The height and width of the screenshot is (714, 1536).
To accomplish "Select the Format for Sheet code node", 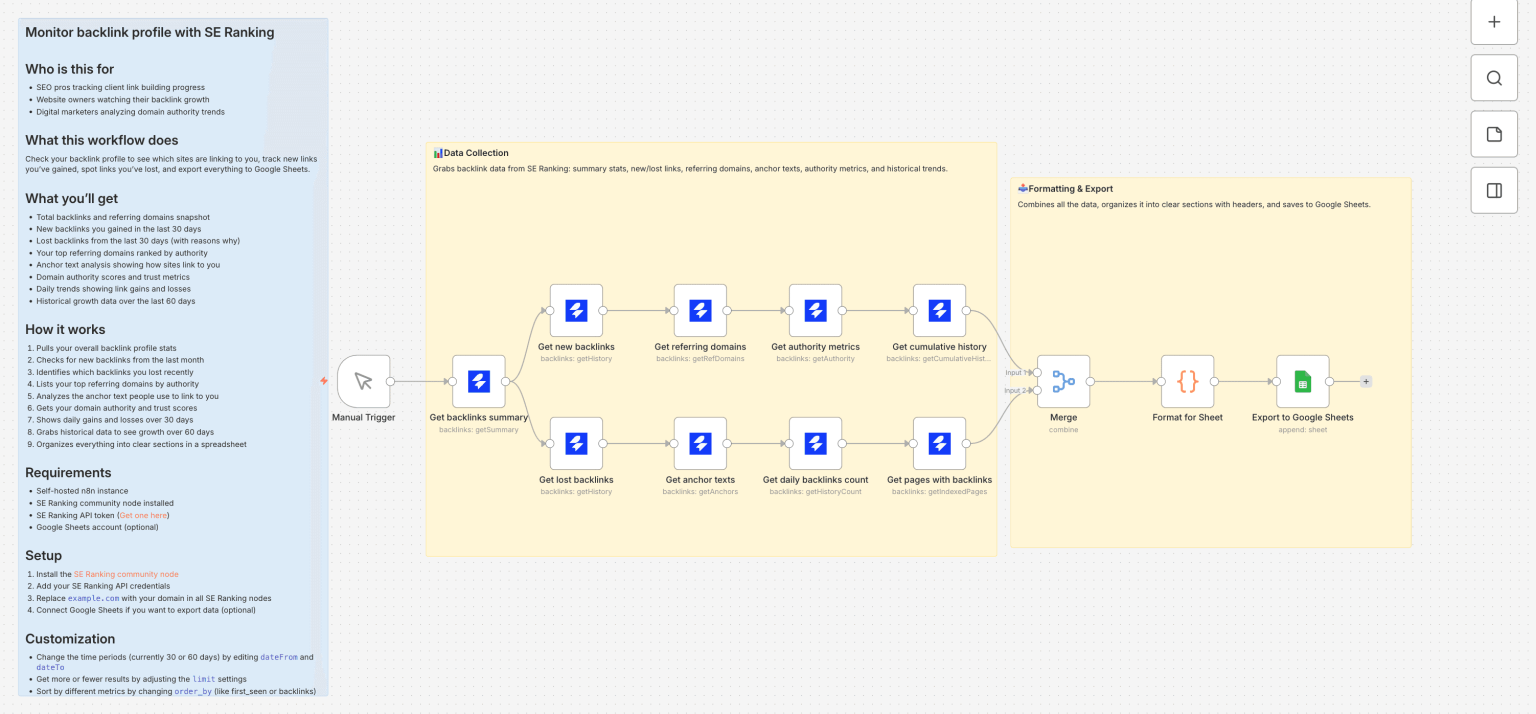I will tap(1187, 381).
